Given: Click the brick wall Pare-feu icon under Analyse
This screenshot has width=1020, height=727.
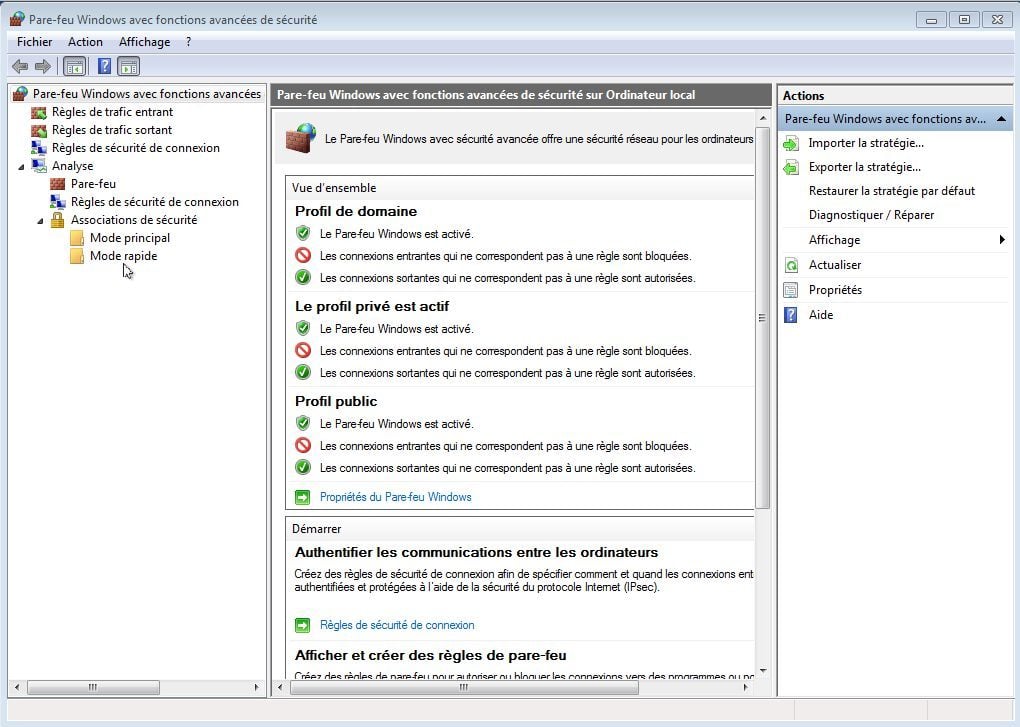Looking at the screenshot, I should [58, 184].
